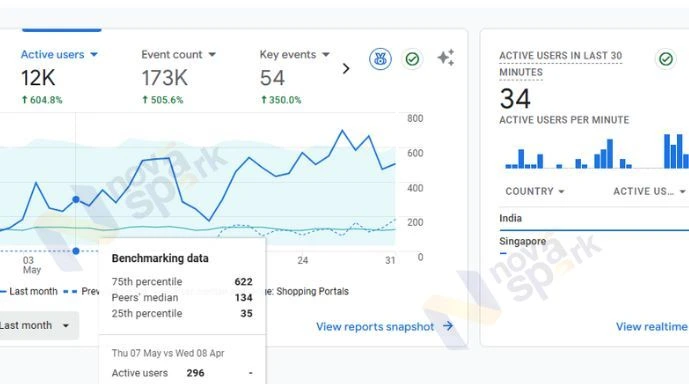Click the Active users in last 30 minutes heading

click(x=561, y=64)
